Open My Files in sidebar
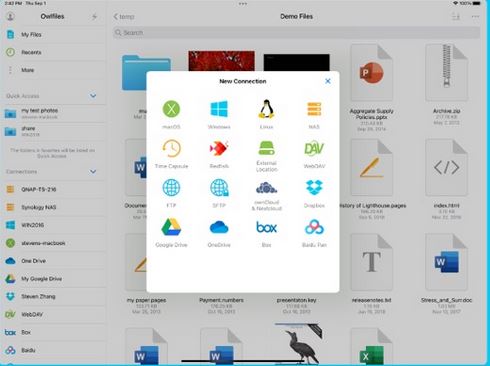Screen dimensions: 490x366 [53, 34]
